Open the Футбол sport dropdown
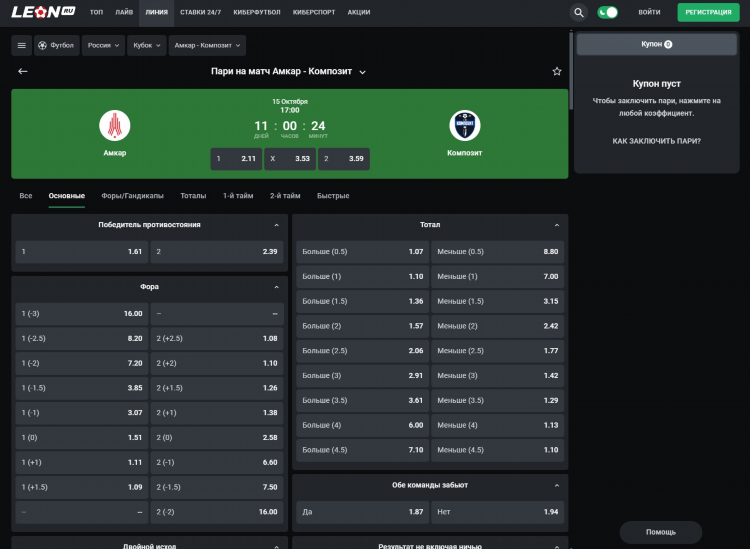Screen dimensions: 750x549 pyautogui.click(x=56, y=45)
